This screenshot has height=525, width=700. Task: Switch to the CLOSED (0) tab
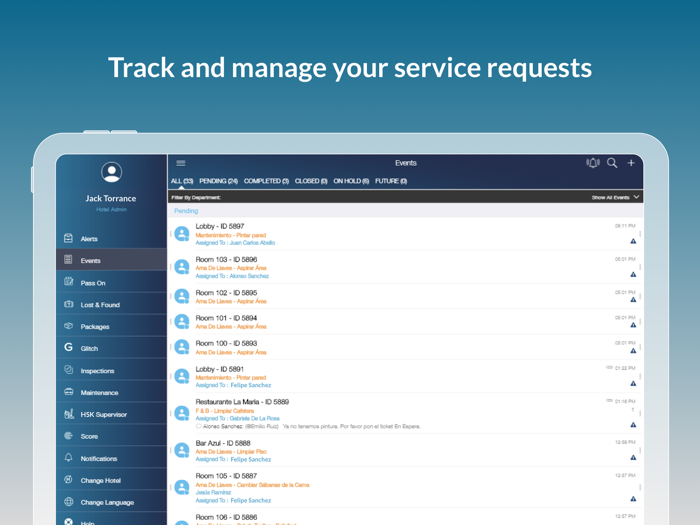coord(311,181)
